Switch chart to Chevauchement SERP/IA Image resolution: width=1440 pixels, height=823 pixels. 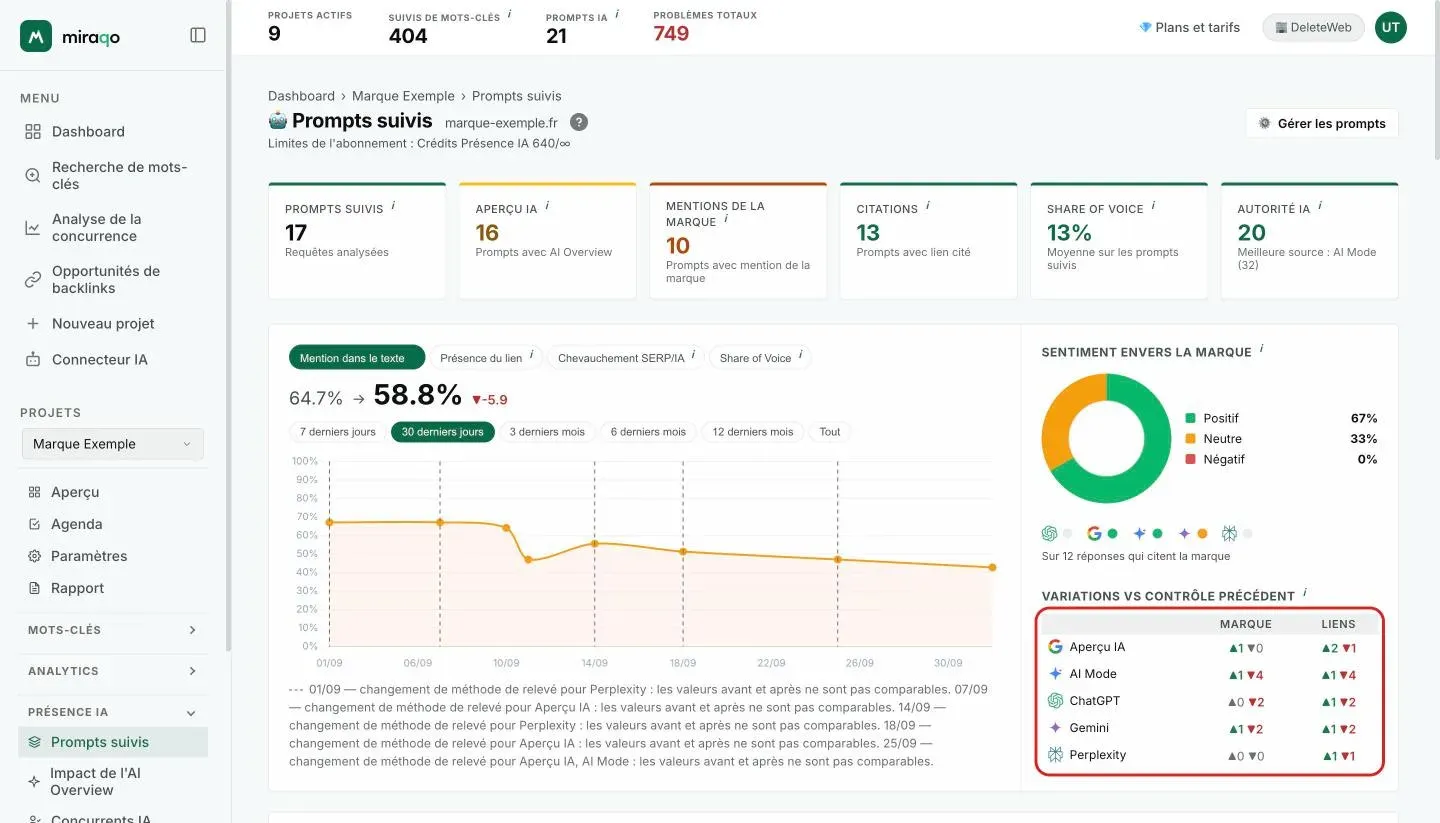[626, 358]
